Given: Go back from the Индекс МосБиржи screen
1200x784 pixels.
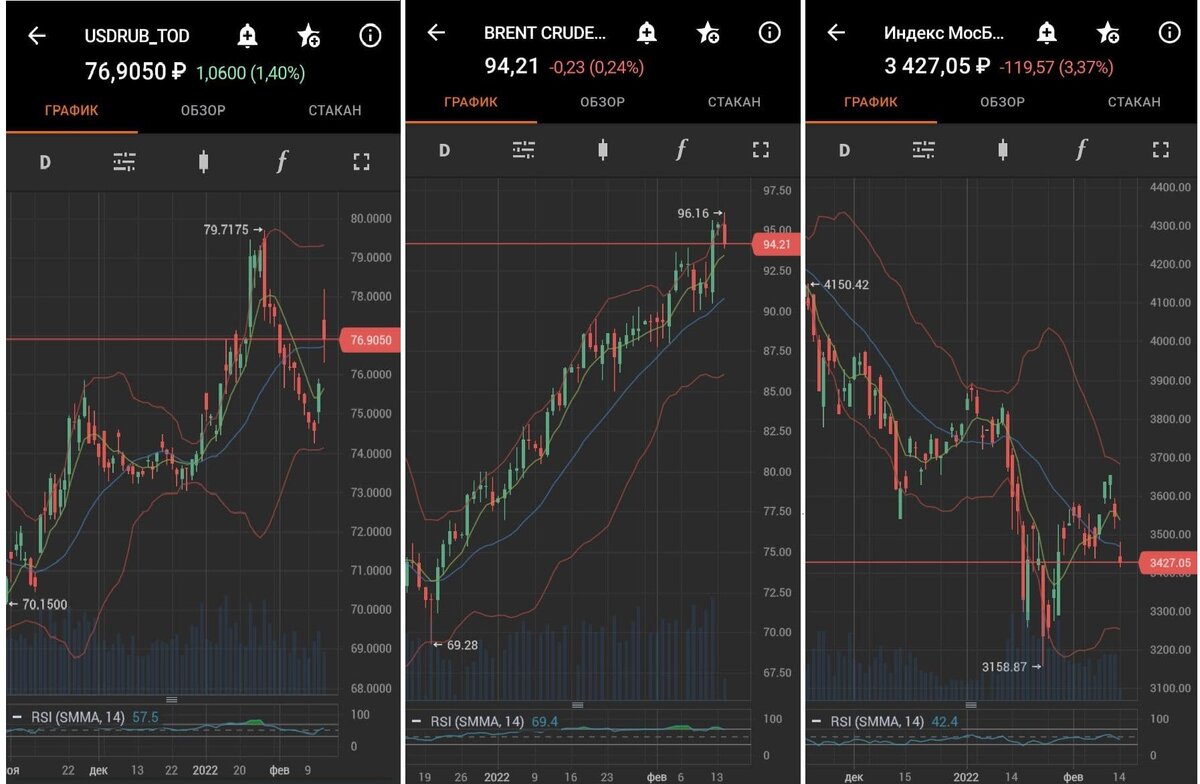Looking at the screenshot, I should 836,32.
